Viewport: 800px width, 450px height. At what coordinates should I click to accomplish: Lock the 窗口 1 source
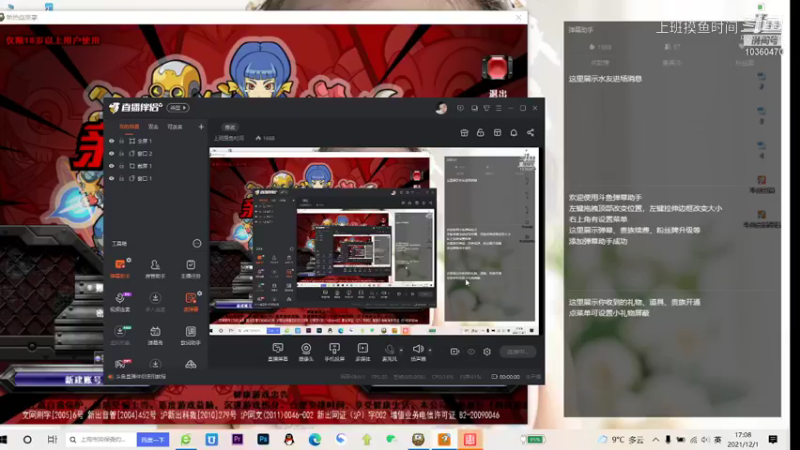[x=121, y=179]
